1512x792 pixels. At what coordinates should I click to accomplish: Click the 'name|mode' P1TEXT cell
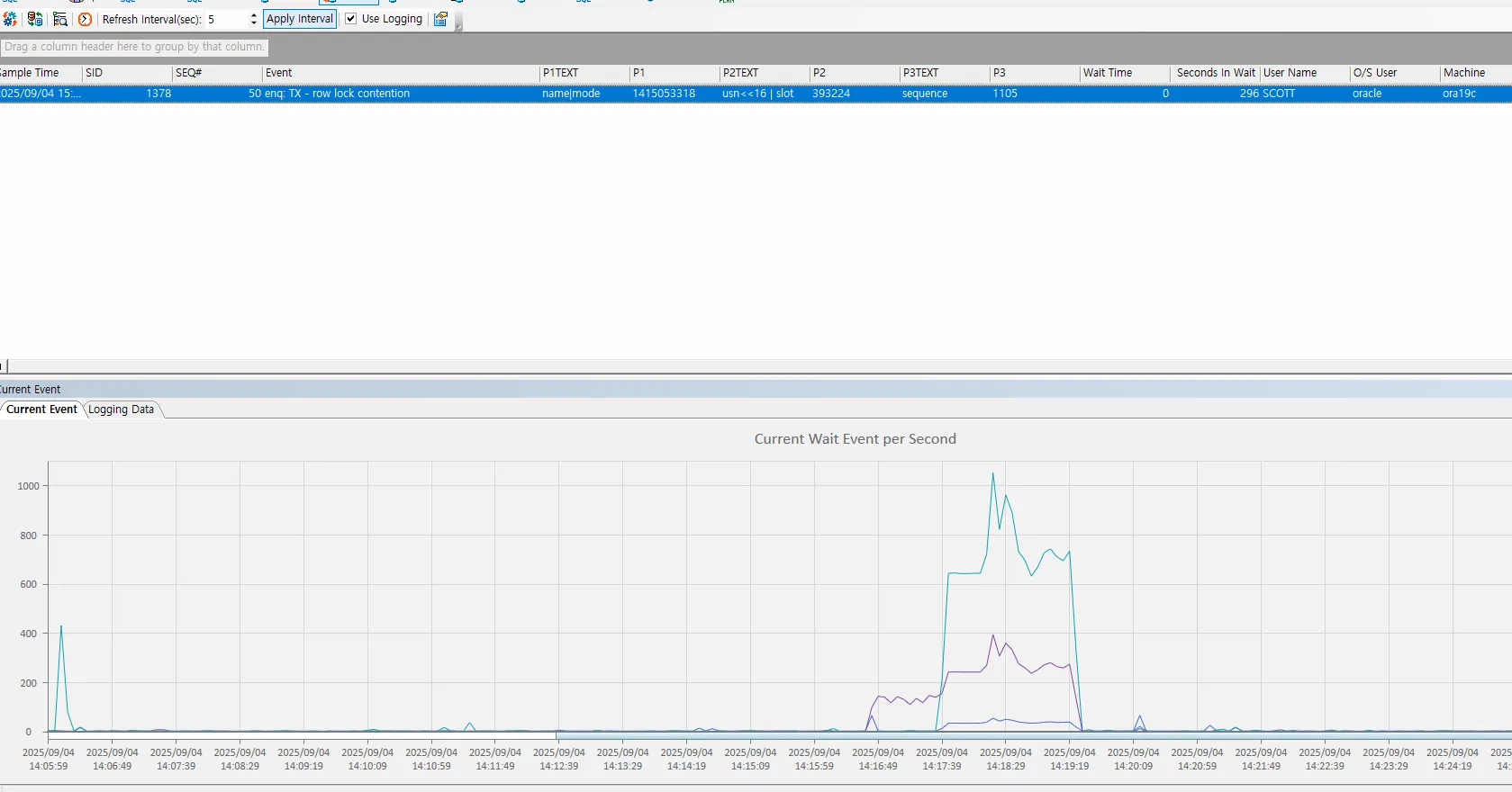(x=571, y=94)
